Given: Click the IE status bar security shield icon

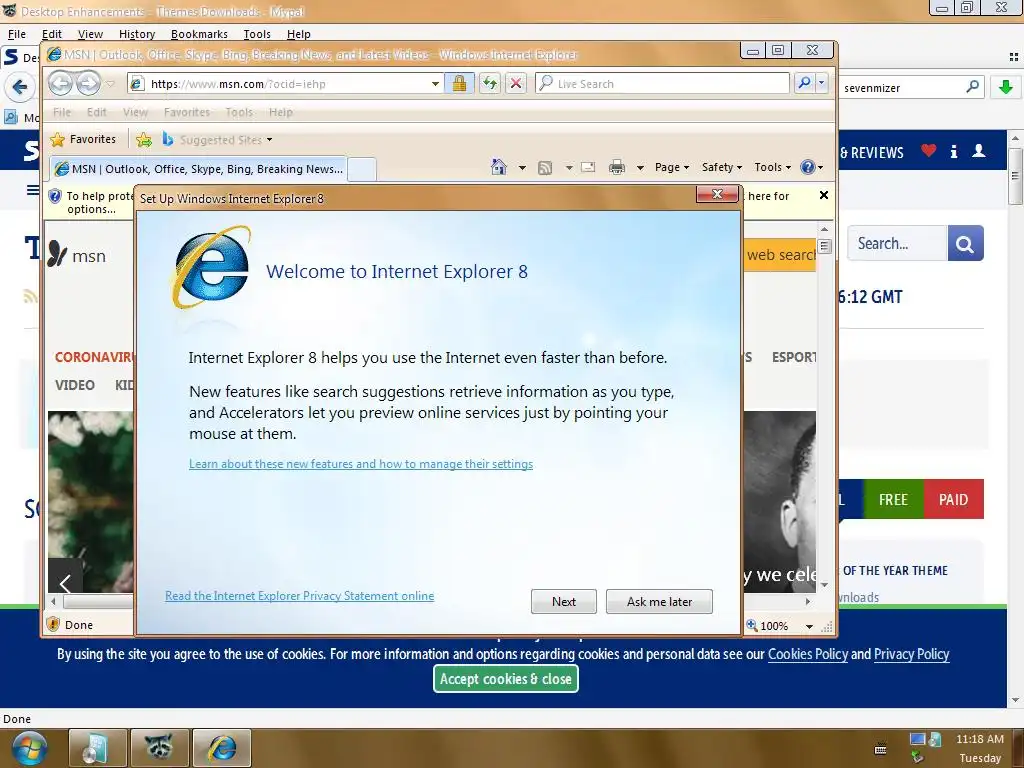Looking at the screenshot, I should 54,624.
